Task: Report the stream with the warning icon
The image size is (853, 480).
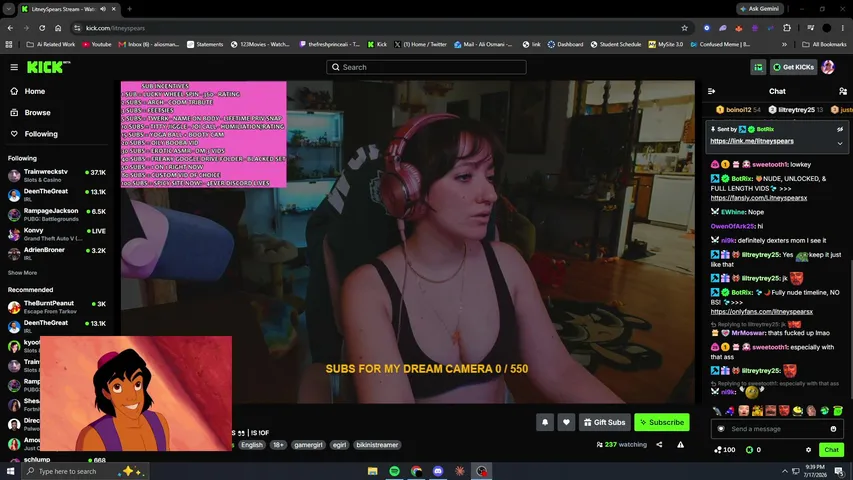Action: click(x=681, y=445)
